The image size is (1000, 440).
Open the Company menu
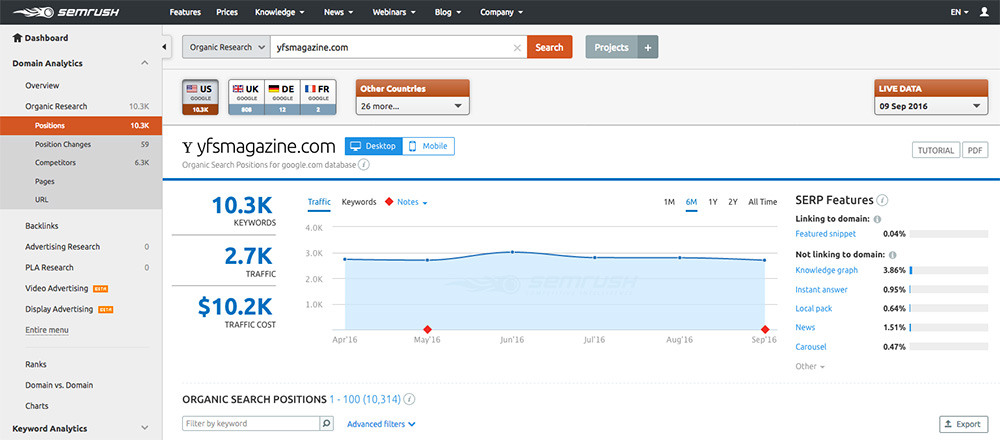[502, 12]
